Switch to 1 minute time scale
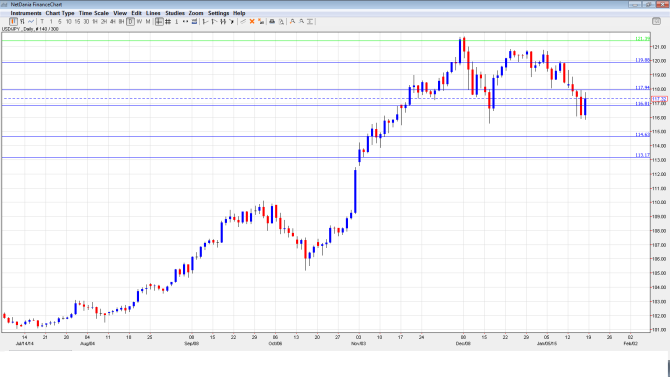Image resolution: width=670 pixels, height=377 pixels. (x=51, y=21)
